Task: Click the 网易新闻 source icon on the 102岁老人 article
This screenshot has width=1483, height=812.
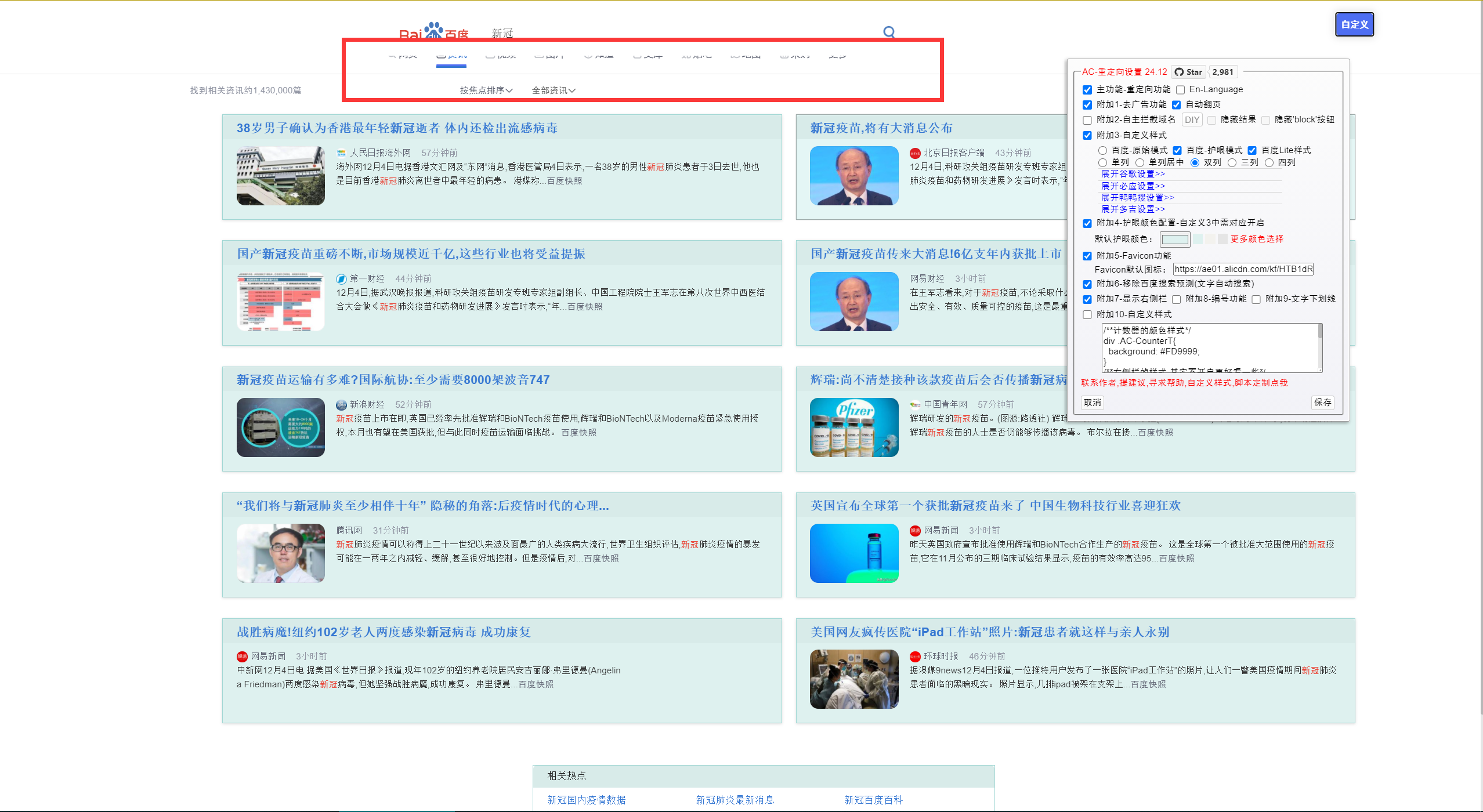Action: pos(242,656)
